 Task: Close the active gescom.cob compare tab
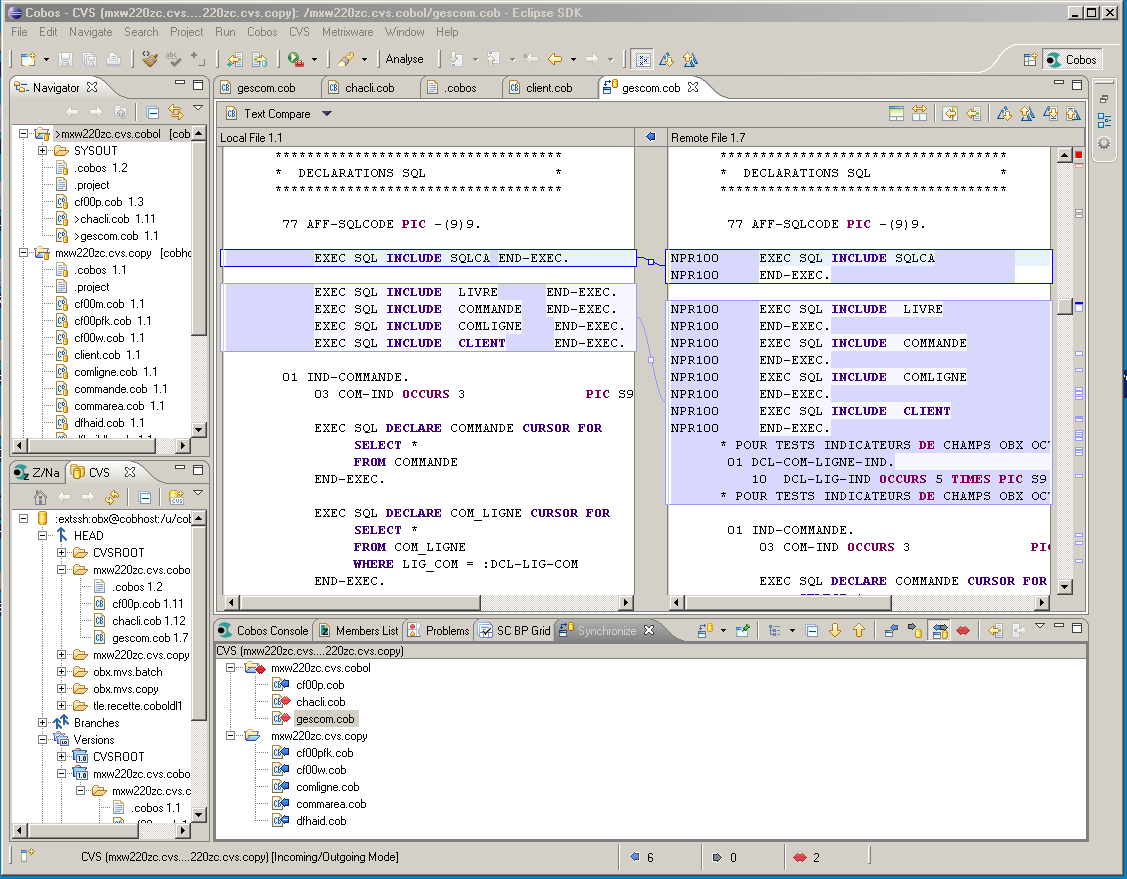coord(693,87)
